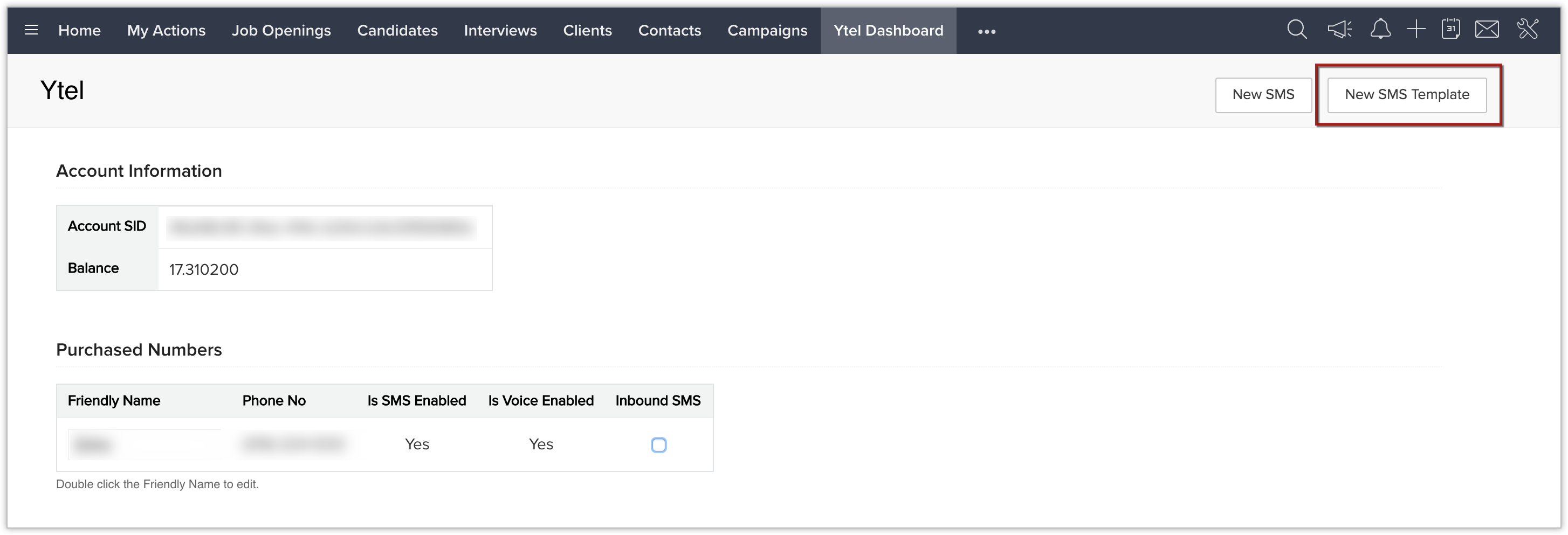Click the Balance label
The width and height of the screenshot is (1568, 535).
[x=93, y=268]
